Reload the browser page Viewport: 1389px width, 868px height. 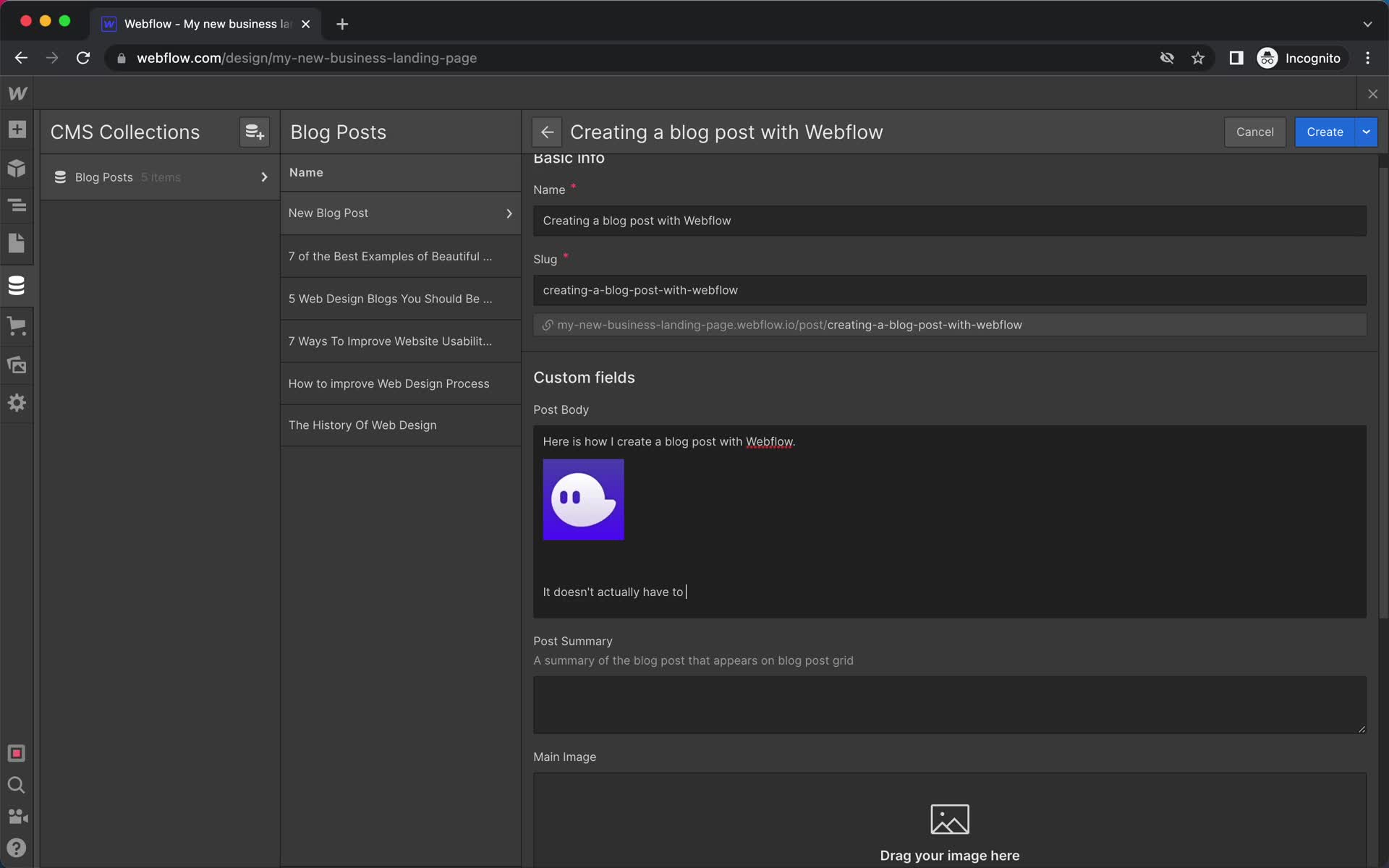click(x=83, y=58)
